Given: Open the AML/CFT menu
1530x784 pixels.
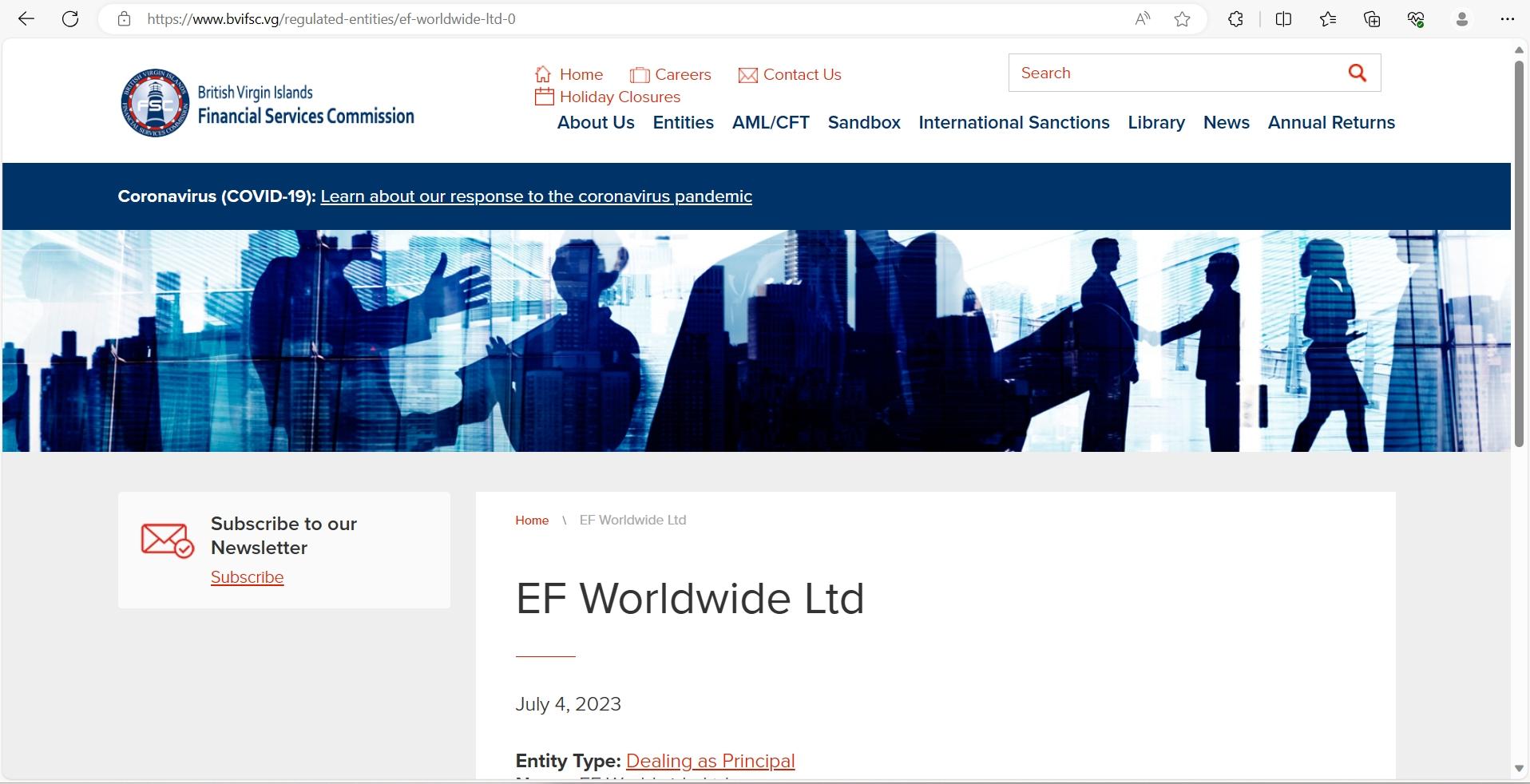Looking at the screenshot, I should [771, 123].
